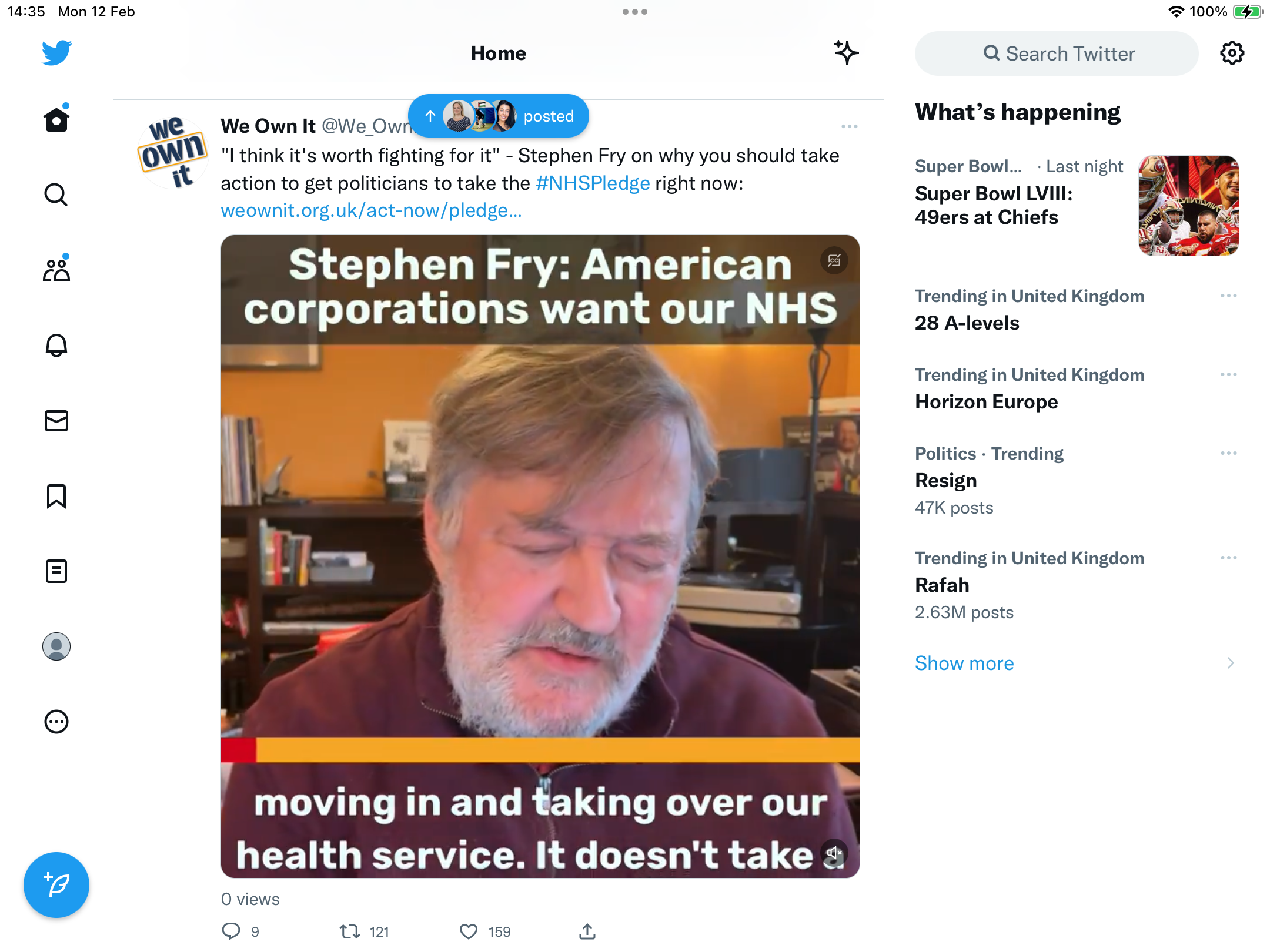Click the new posts pill to load tweets
The width and height of the screenshot is (1270, 952).
pyautogui.click(x=499, y=116)
